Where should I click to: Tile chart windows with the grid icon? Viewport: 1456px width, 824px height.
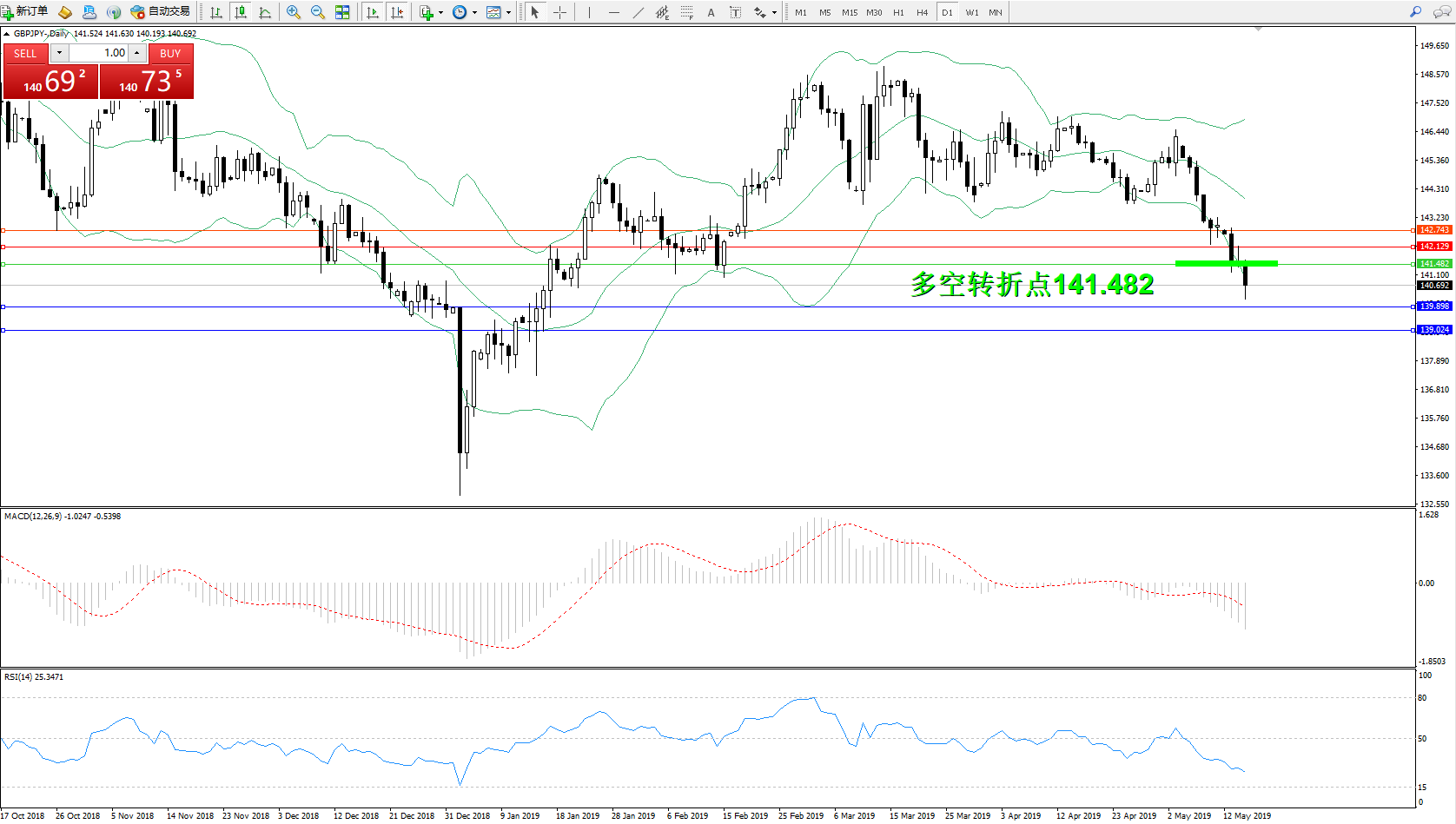coord(342,12)
